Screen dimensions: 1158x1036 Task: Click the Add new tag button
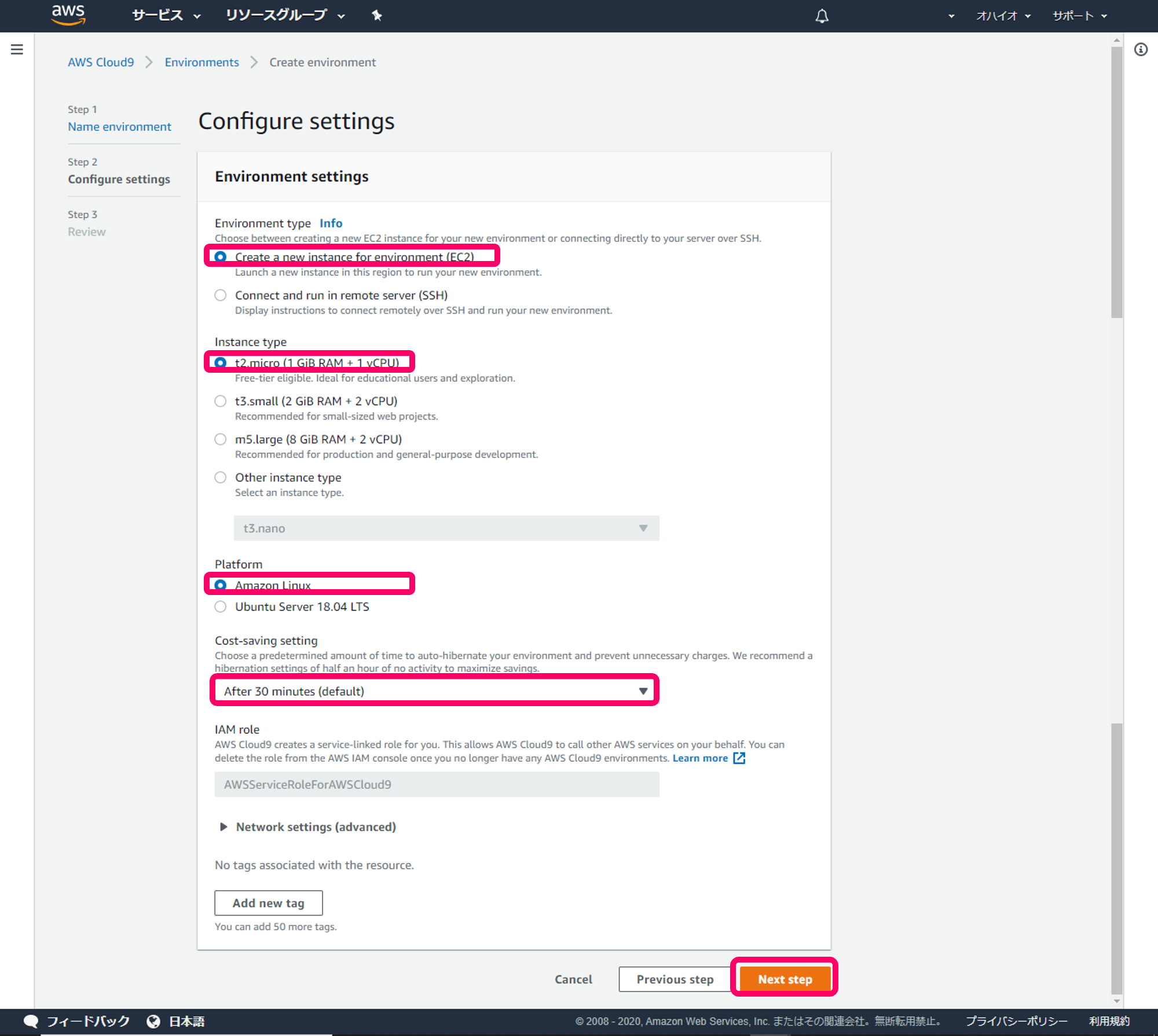268,903
